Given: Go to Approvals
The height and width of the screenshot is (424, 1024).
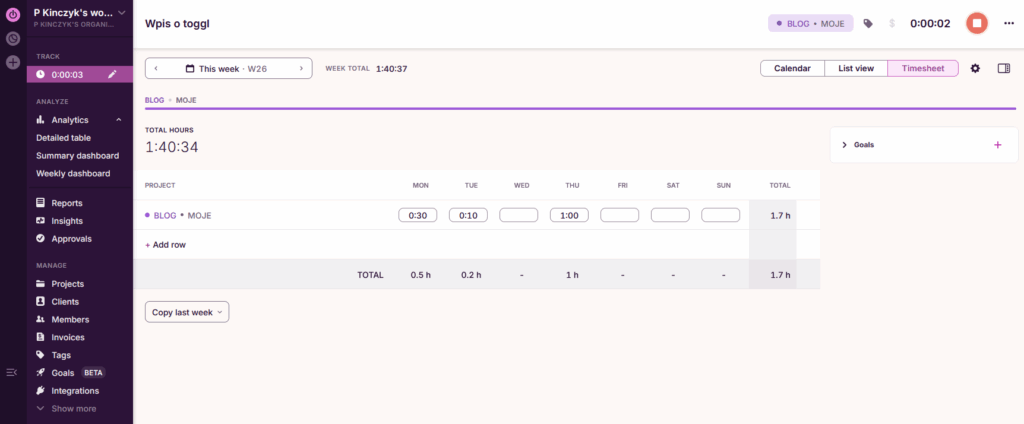Looking at the screenshot, I should tap(71, 238).
